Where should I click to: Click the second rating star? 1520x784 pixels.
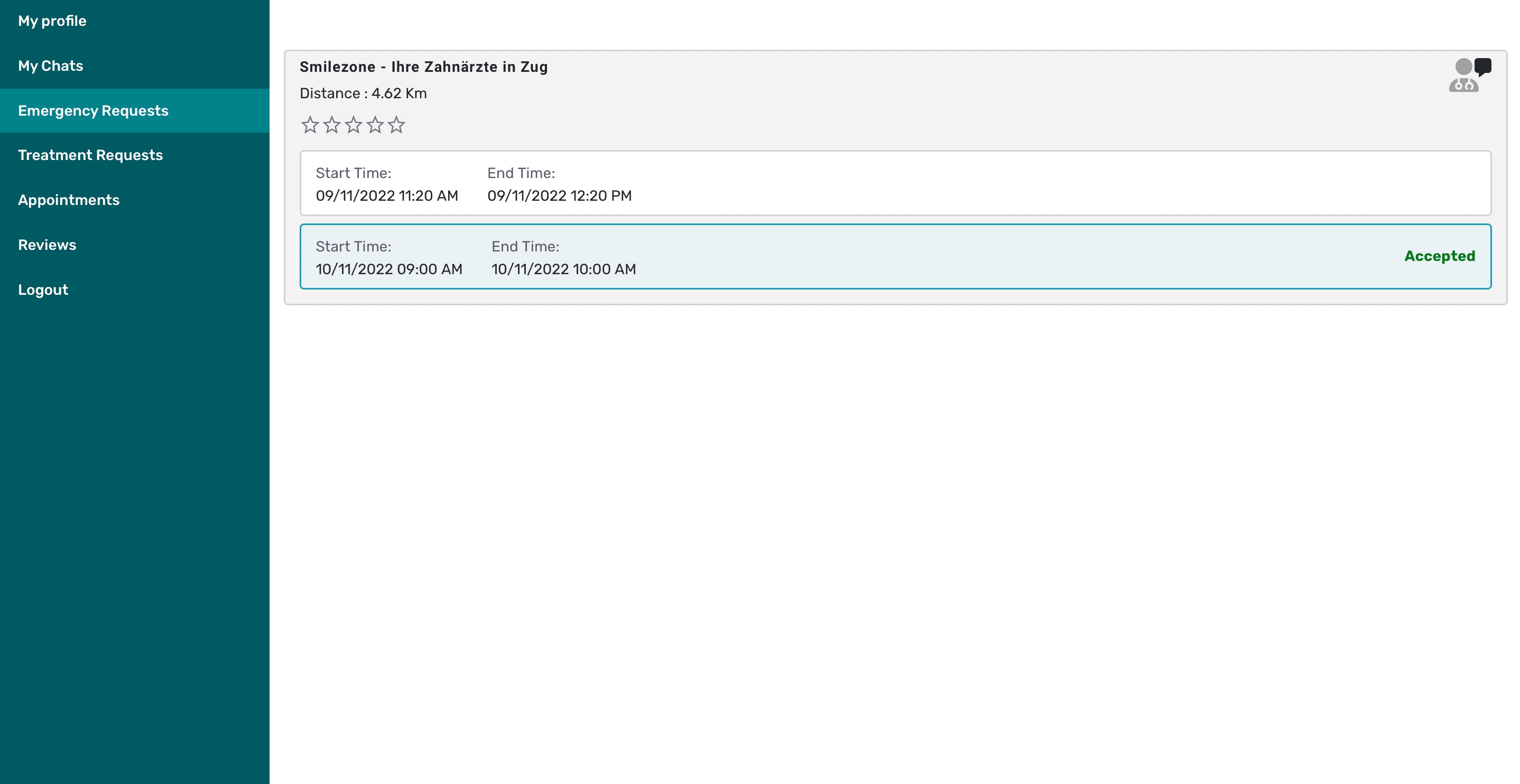[x=331, y=125]
